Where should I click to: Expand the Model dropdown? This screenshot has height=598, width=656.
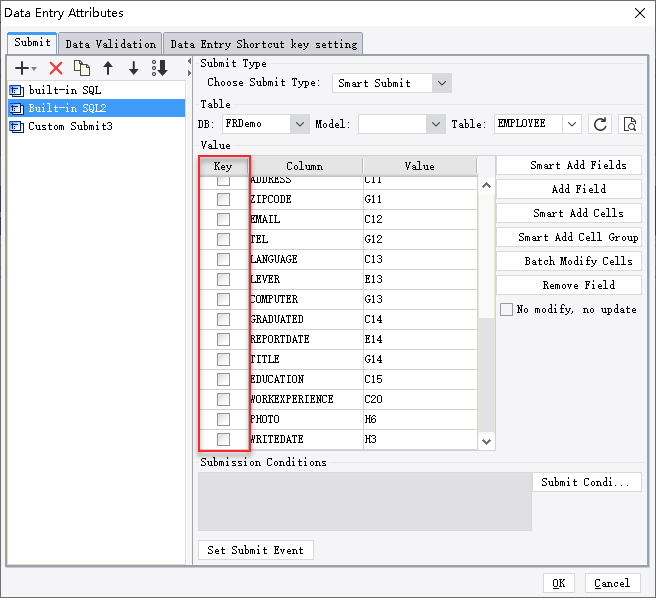(436, 124)
